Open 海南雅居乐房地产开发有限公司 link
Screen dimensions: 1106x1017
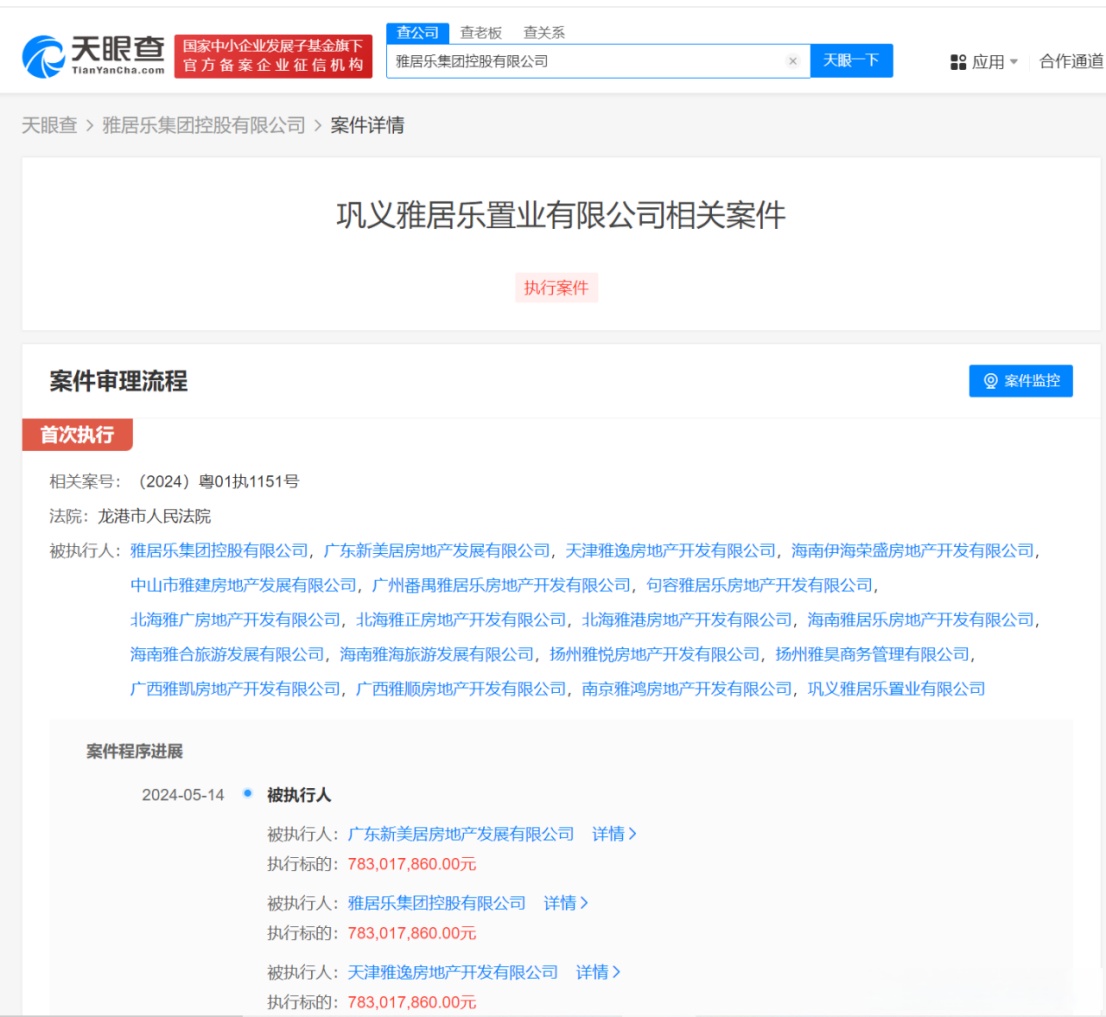(x=920, y=620)
